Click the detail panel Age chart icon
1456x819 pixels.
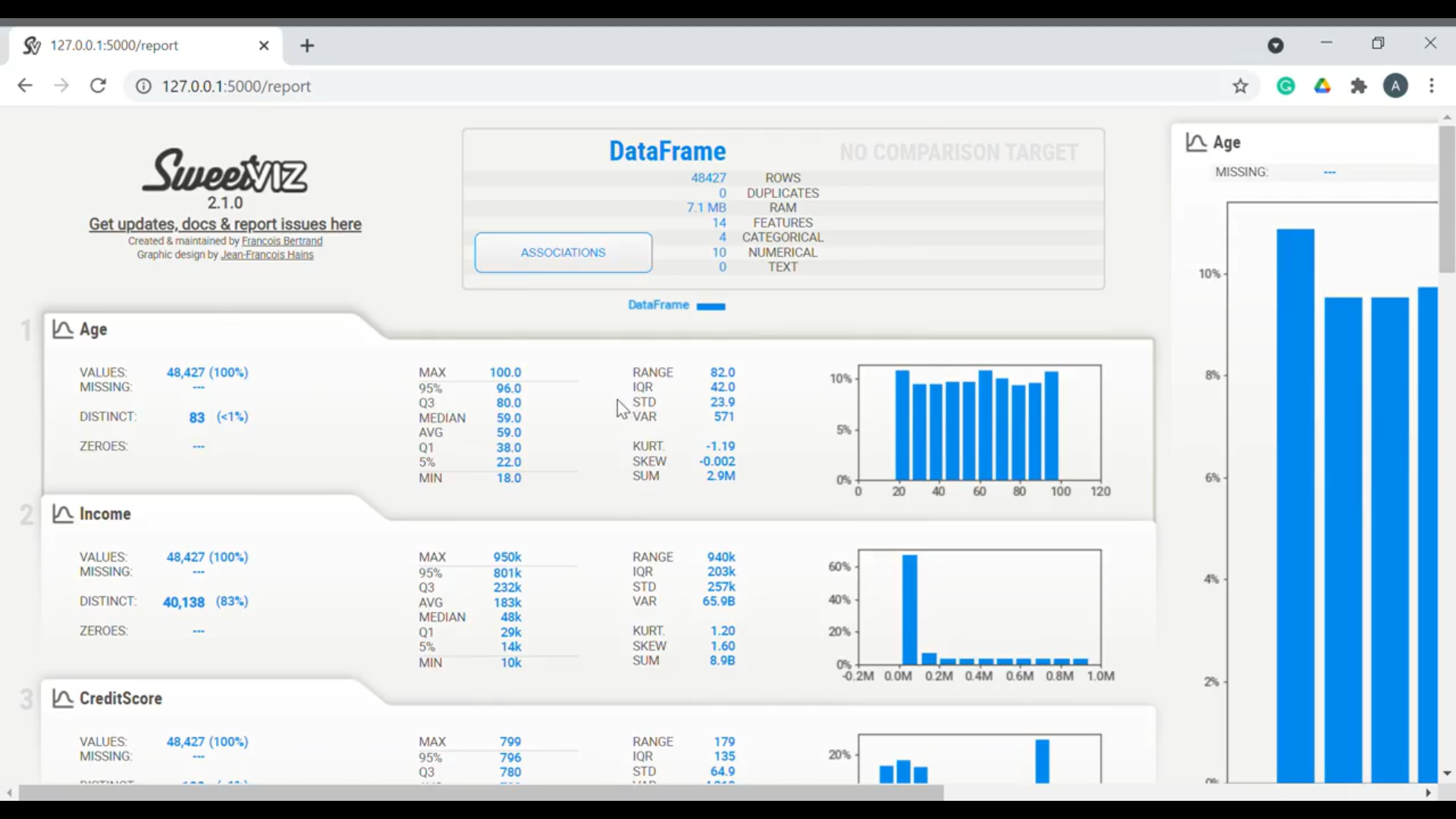pos(1196,143)
